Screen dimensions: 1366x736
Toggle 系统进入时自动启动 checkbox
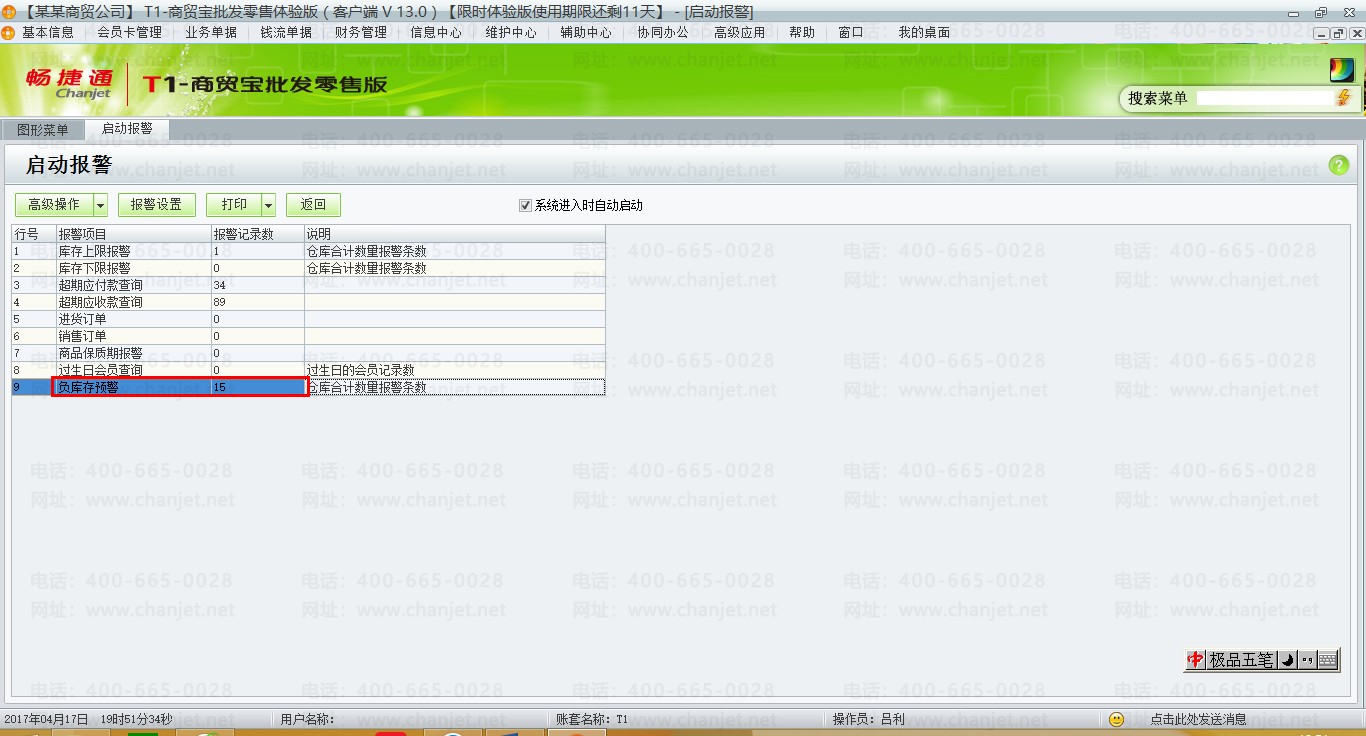click(525, 205)
